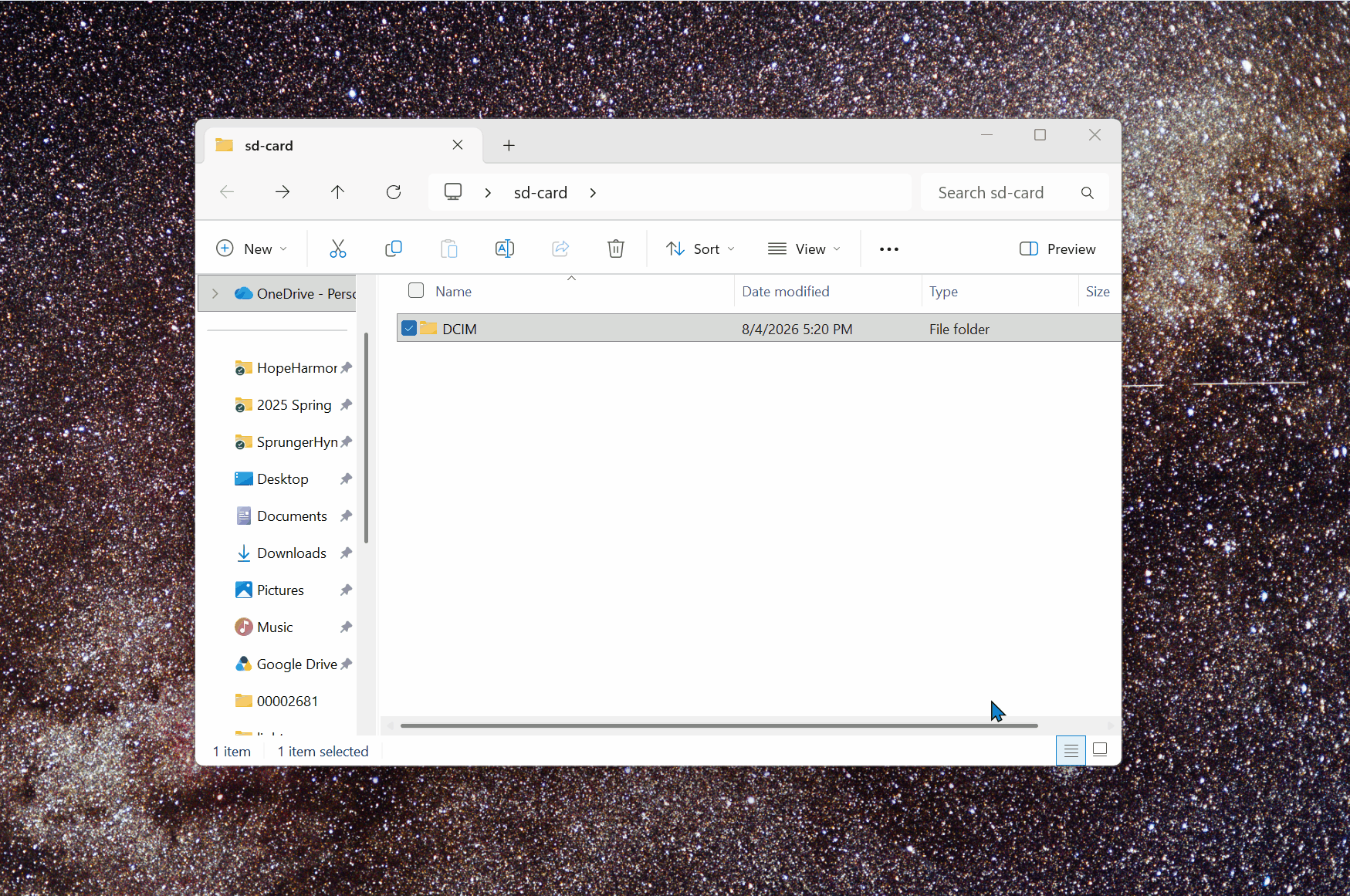Click sd-card in the address bar
The height and width of the screenshot is (896, 1350).
tap(540, 193)
